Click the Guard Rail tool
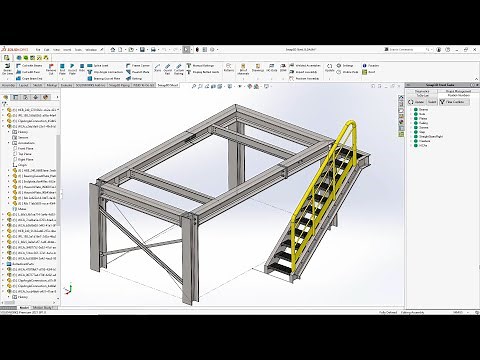 pos(168,69)
